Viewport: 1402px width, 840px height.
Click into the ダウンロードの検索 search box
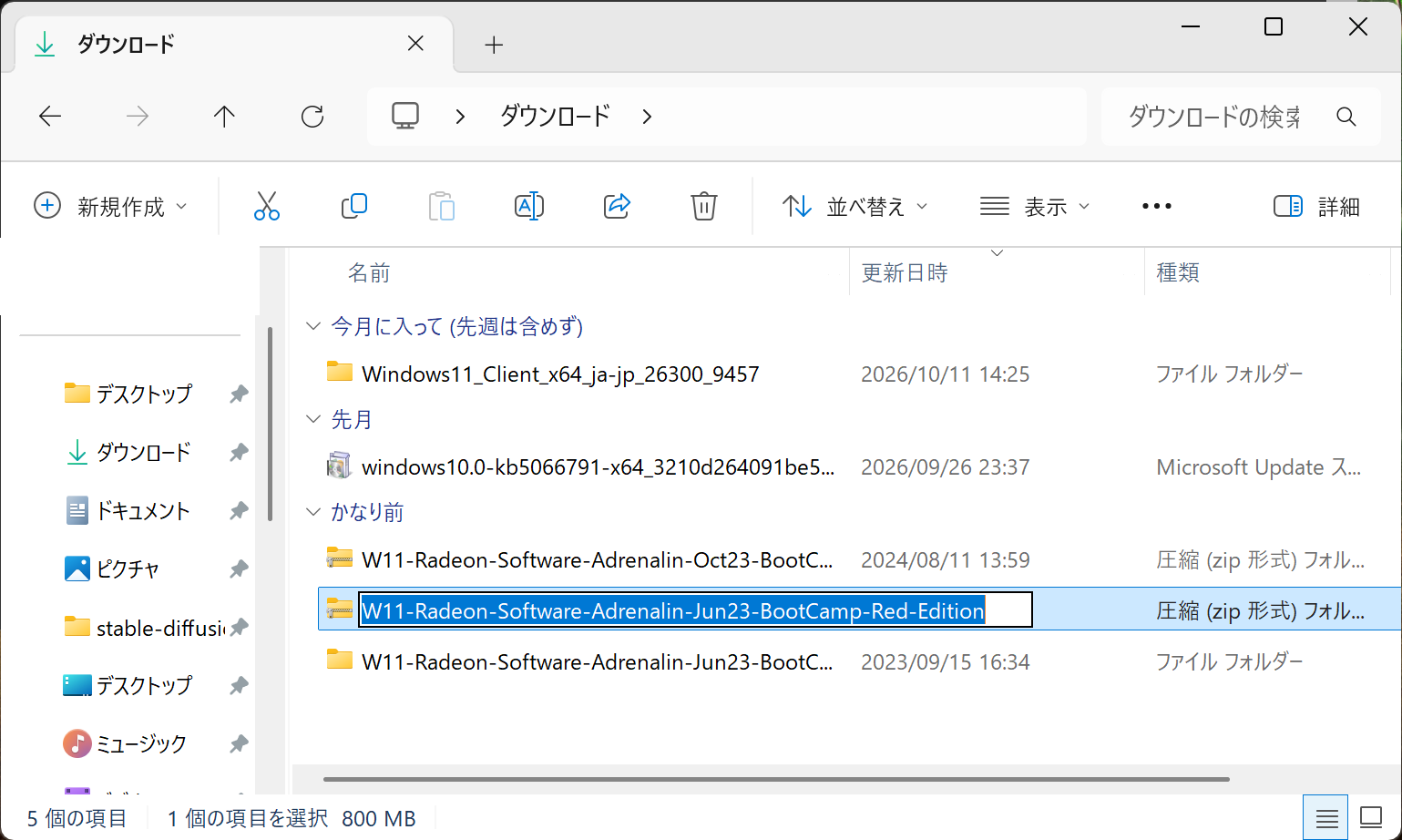[x=1214, y=117]
